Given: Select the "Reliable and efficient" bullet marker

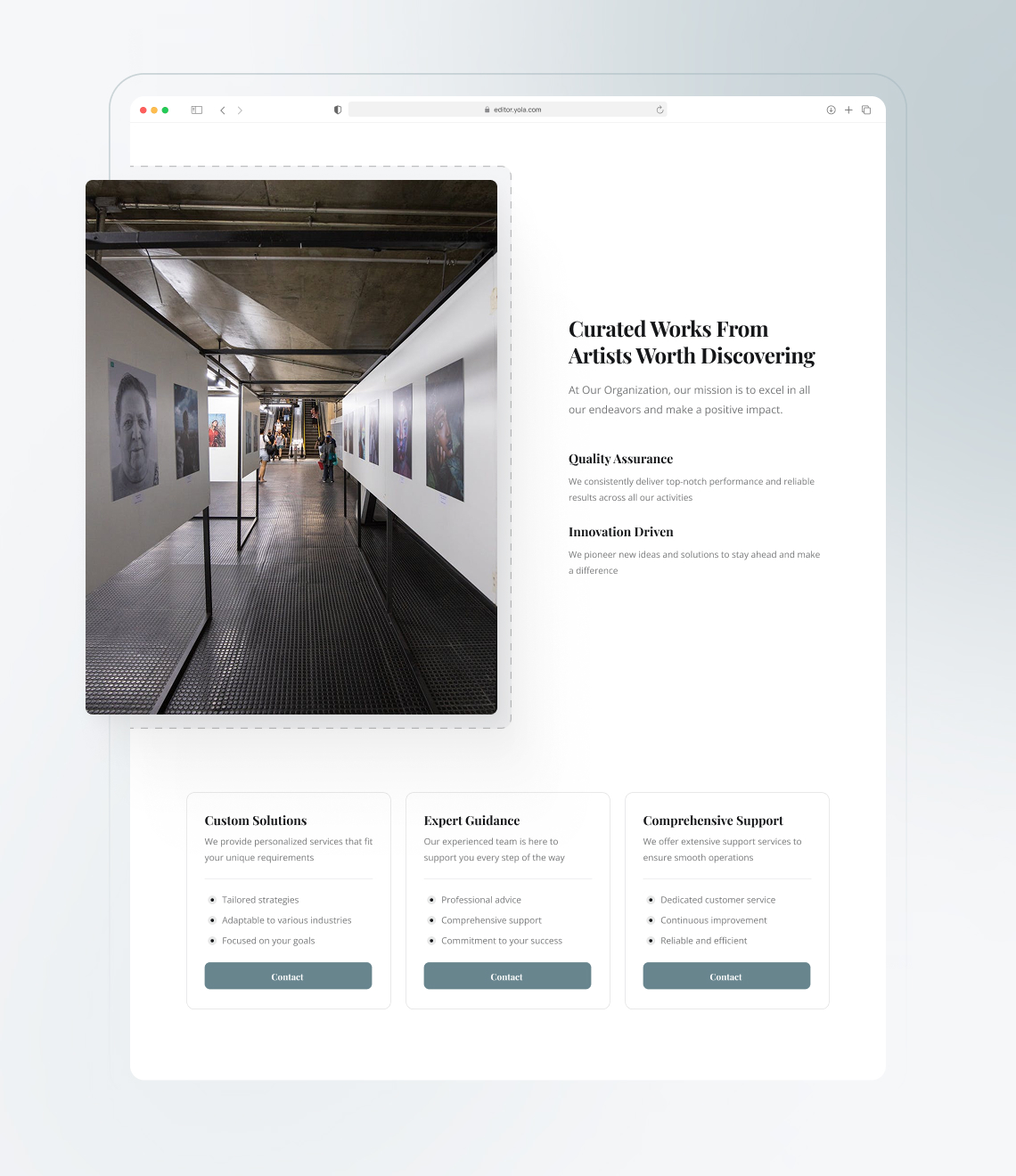Looking at the screenshot, I should [x=651, y=941].
